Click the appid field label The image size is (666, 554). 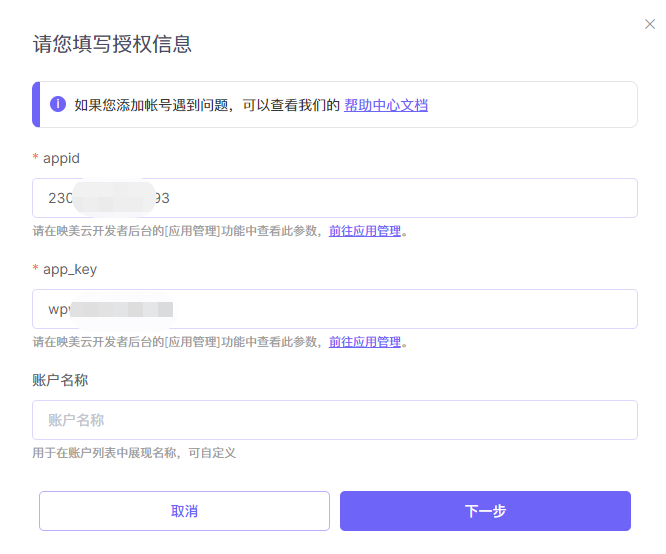61,158
